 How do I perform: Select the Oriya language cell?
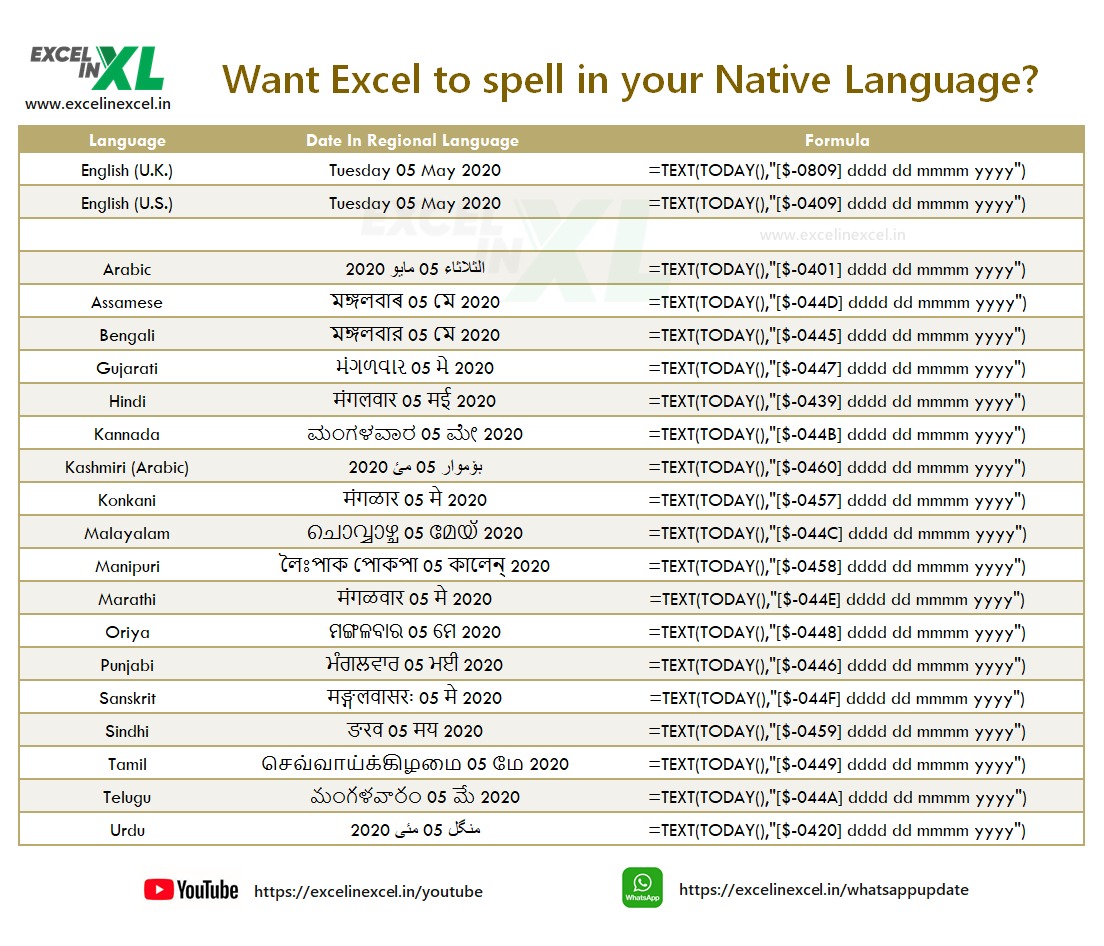tap(127, 633)
